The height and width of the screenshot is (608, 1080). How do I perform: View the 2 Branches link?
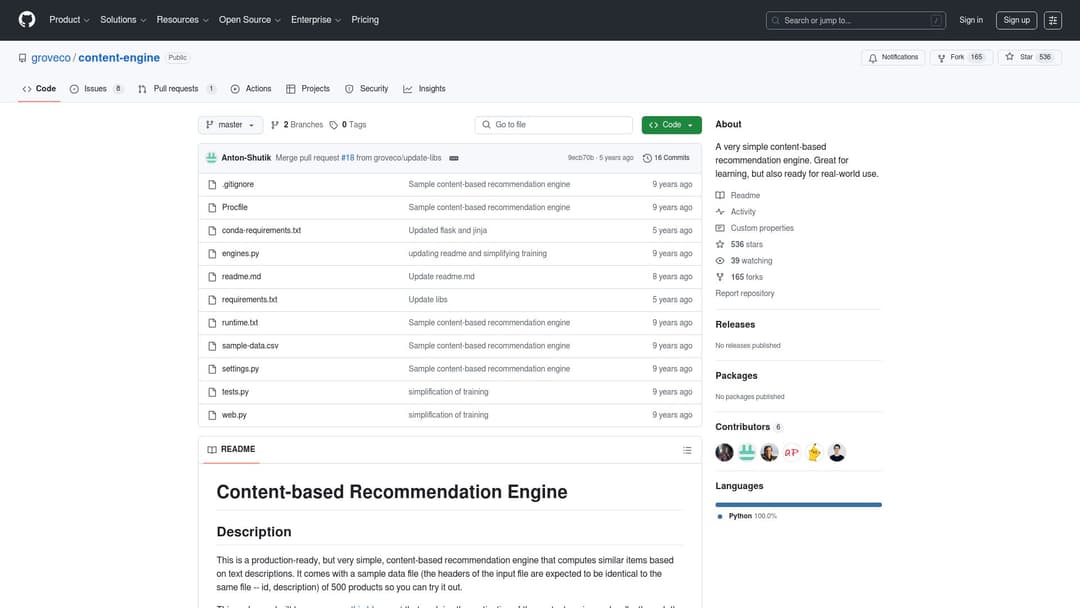click(297, 125)
